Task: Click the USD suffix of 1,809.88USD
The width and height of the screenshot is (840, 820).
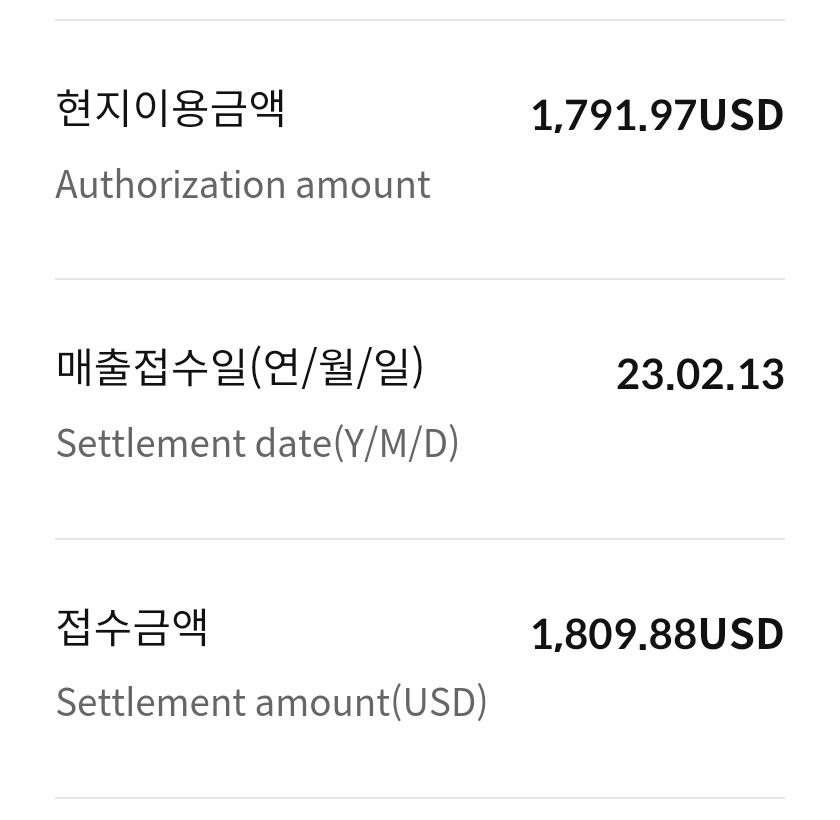Action: (741, 634)
